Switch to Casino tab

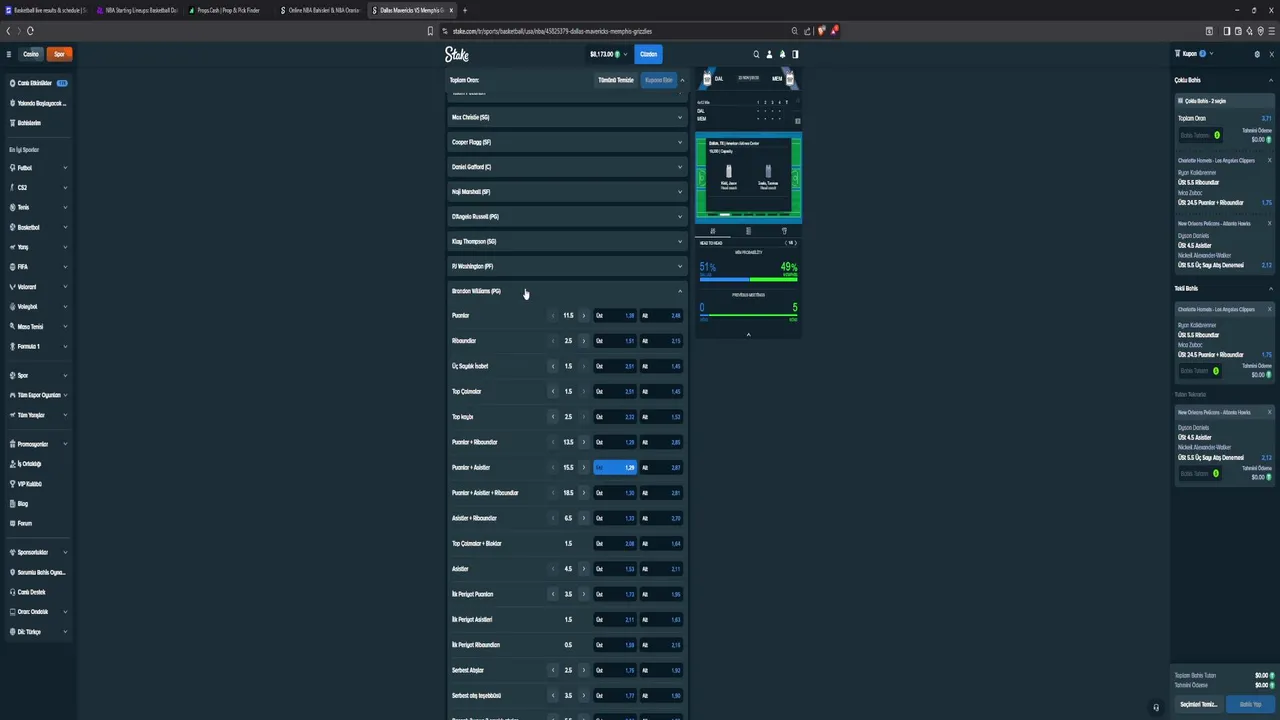[31, 54]
